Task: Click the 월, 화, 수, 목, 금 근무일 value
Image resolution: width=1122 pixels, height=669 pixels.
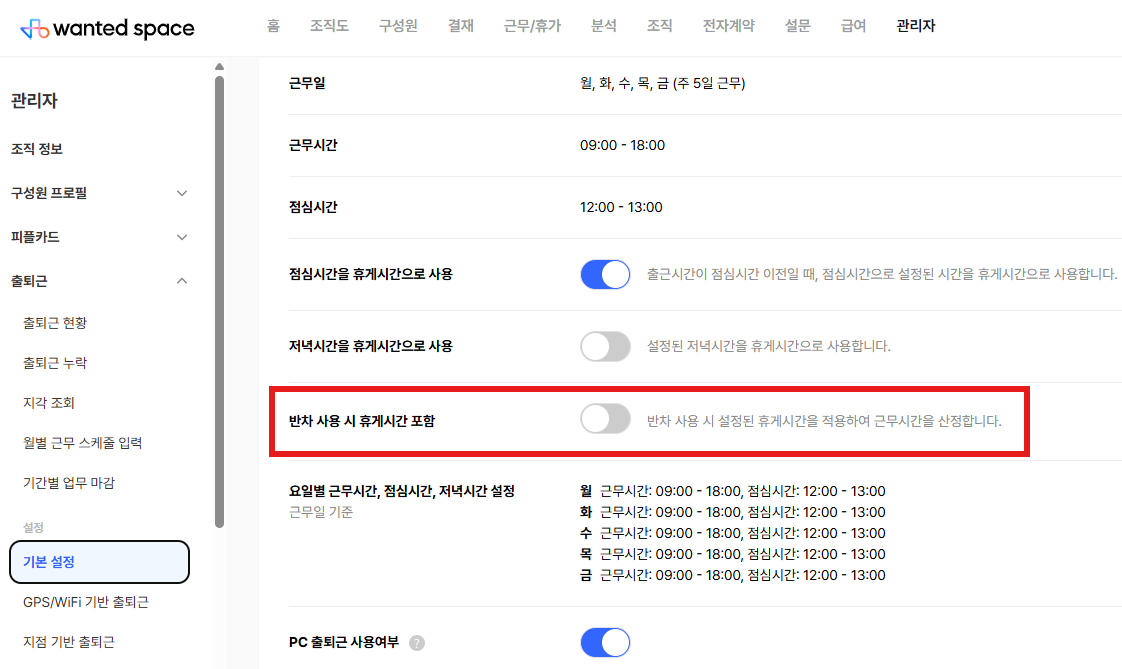Action: pos(663,84)
